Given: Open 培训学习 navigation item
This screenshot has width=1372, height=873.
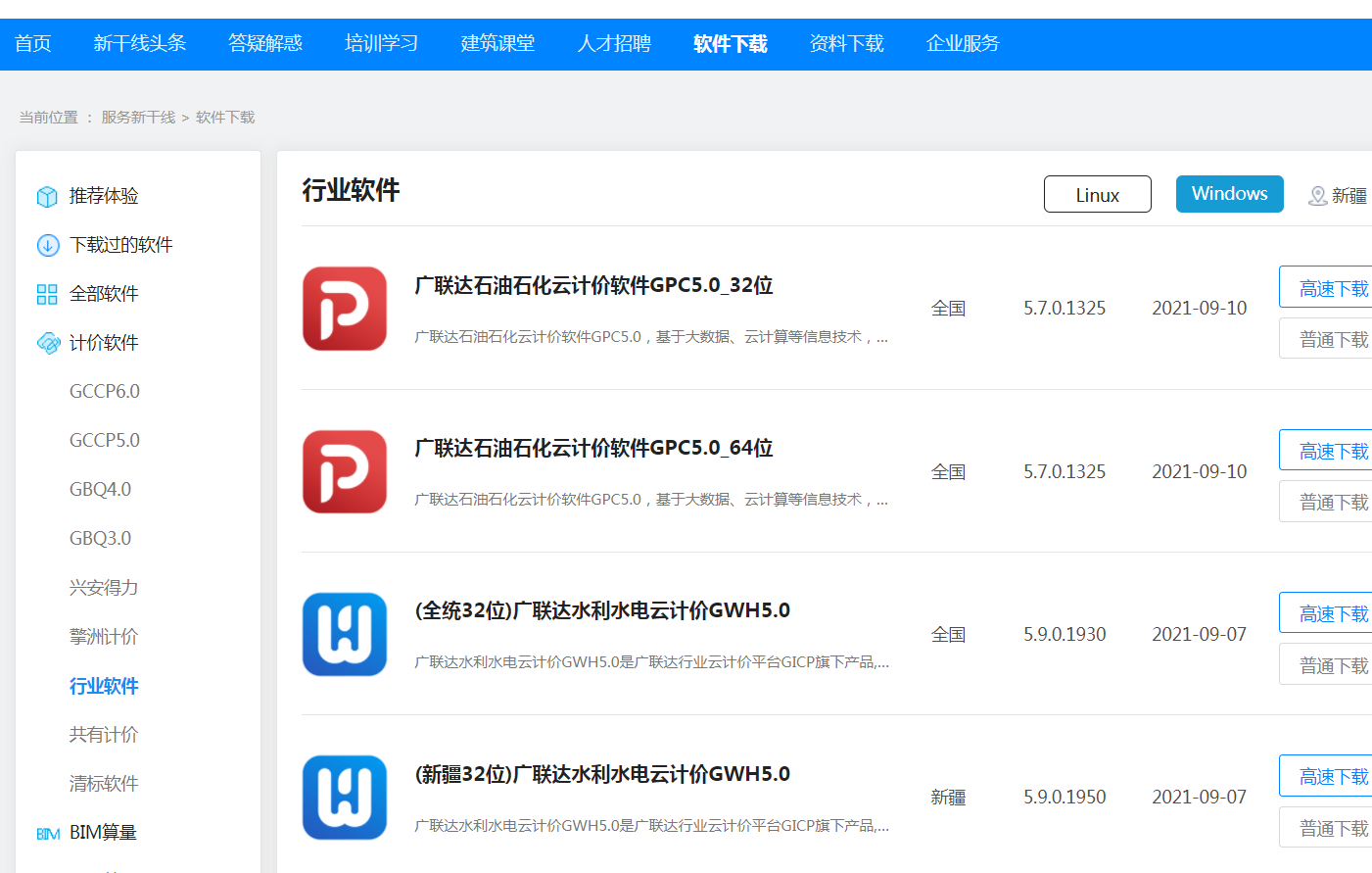Looking at the screenshot, I should 382,43.
